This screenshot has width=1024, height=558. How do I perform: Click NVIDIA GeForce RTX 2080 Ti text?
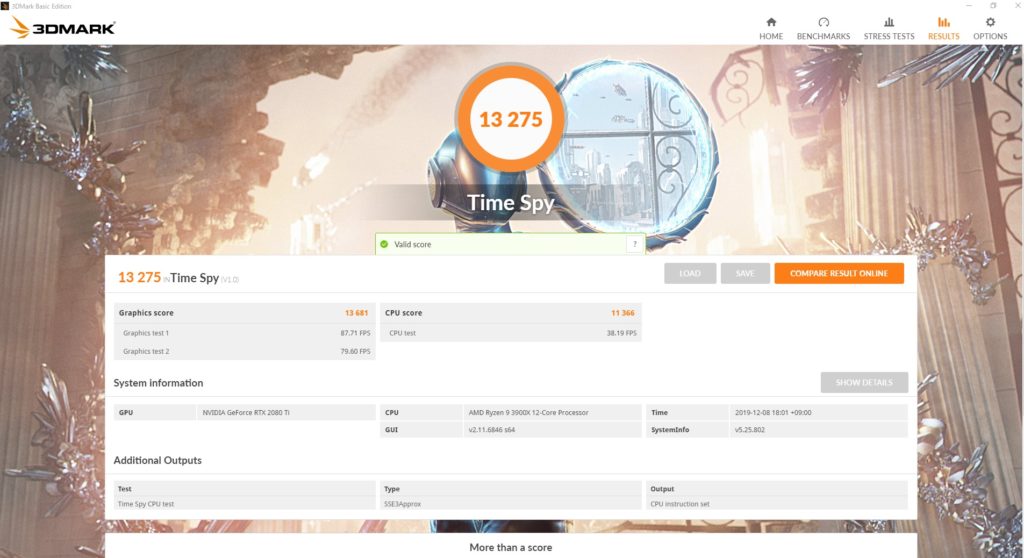(x=246, y=413)
